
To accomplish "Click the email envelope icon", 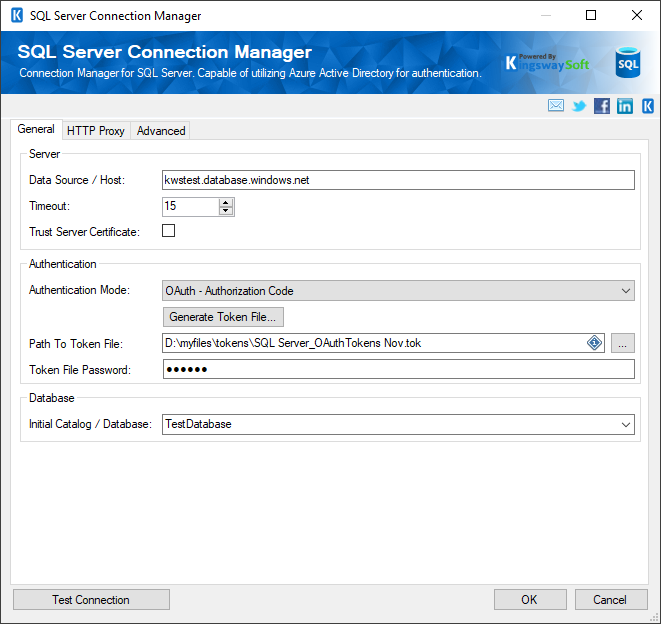I will coord(556,105).
